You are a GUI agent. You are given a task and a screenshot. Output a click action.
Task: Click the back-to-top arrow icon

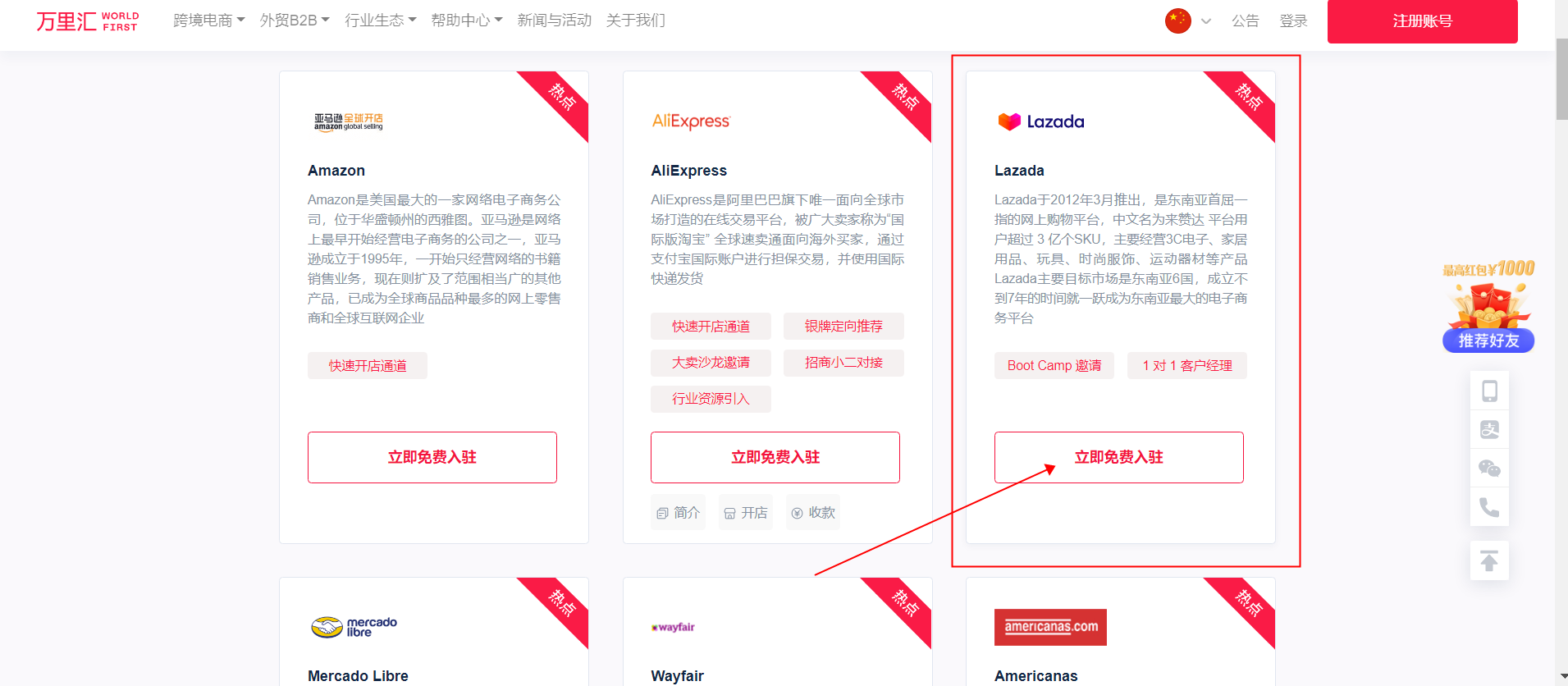(x=1489, y=561)
